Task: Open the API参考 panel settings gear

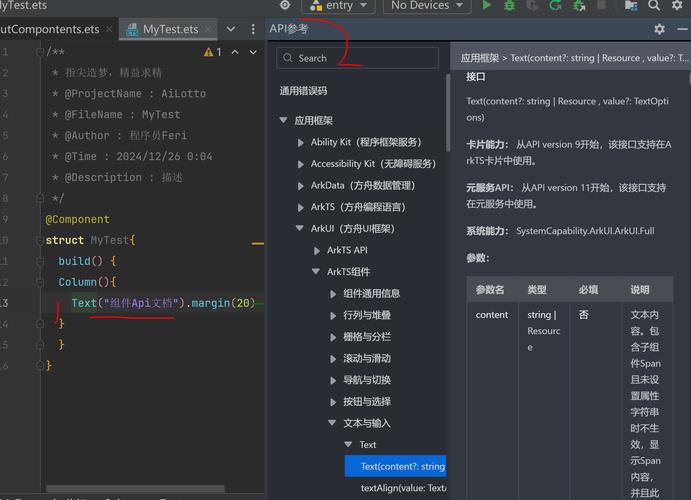Action: (659, 29)
